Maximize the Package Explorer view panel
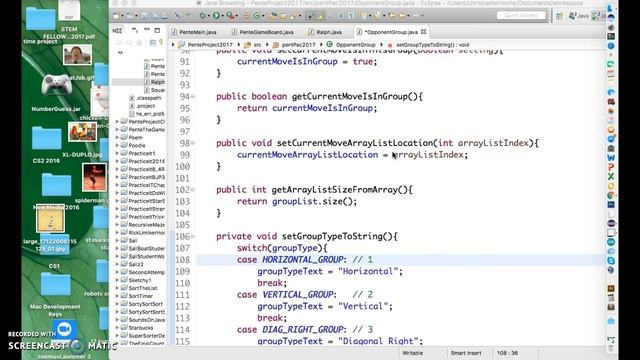 click(157, 30)
